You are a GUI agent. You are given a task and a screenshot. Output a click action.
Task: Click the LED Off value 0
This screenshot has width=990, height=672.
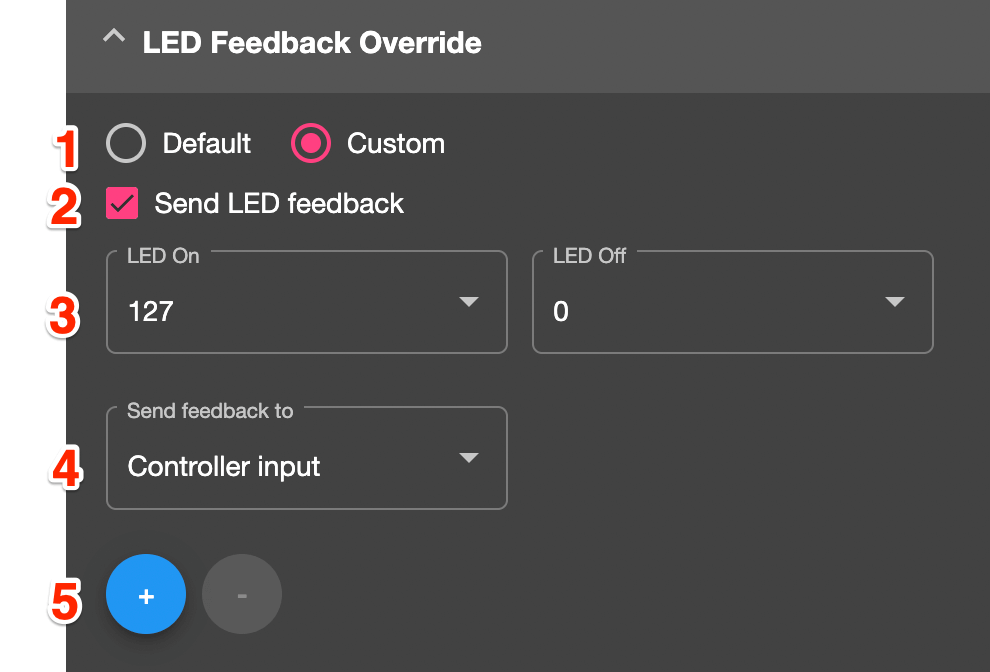(561, 312)
